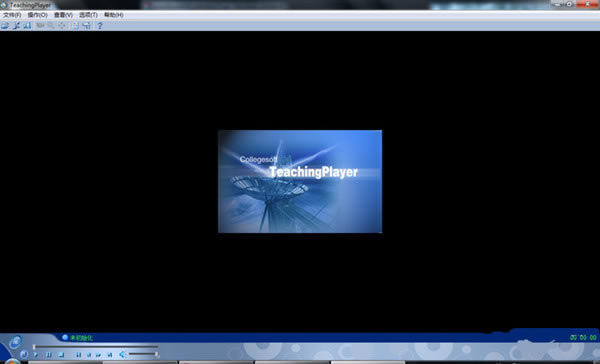Click the fast forward button

(98, 355)
